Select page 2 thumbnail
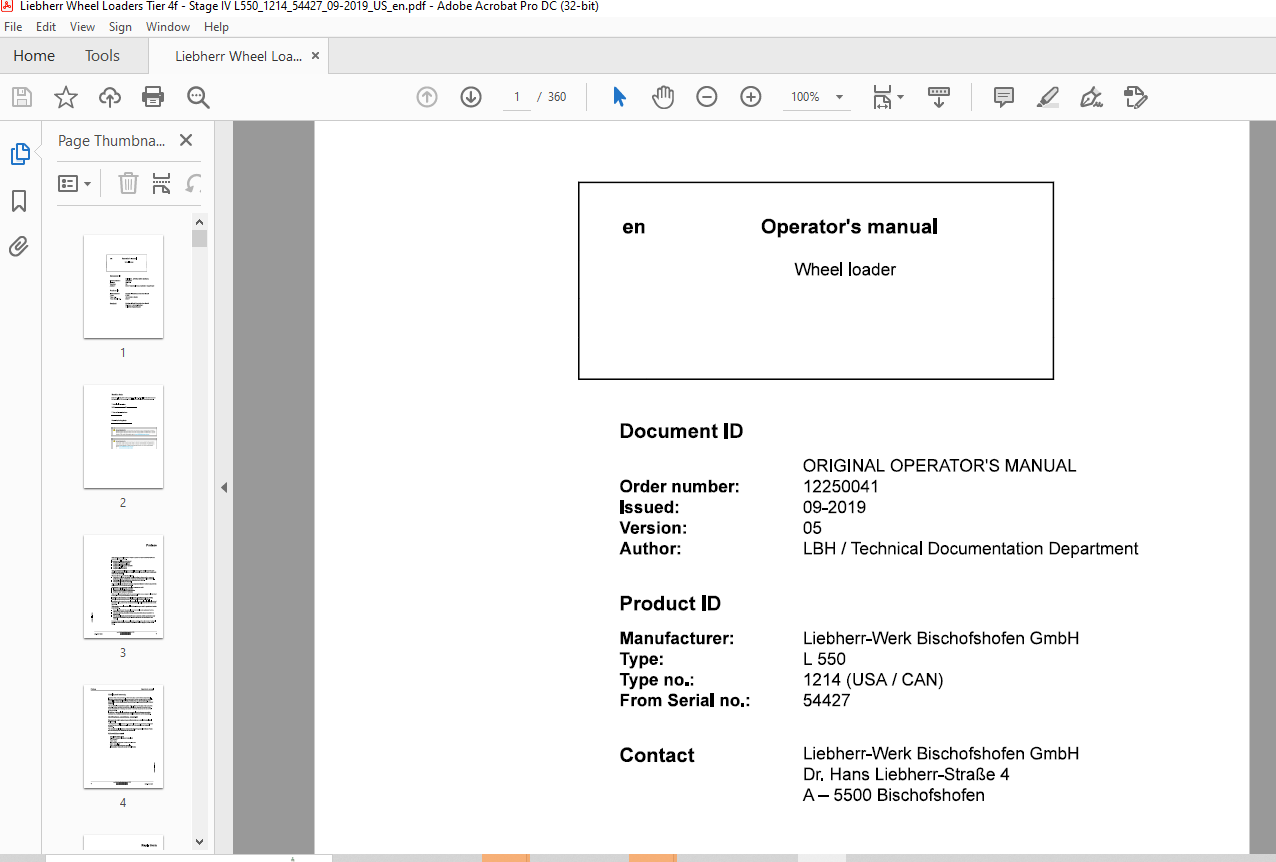The image size is (1276, 862). (123, 437)
